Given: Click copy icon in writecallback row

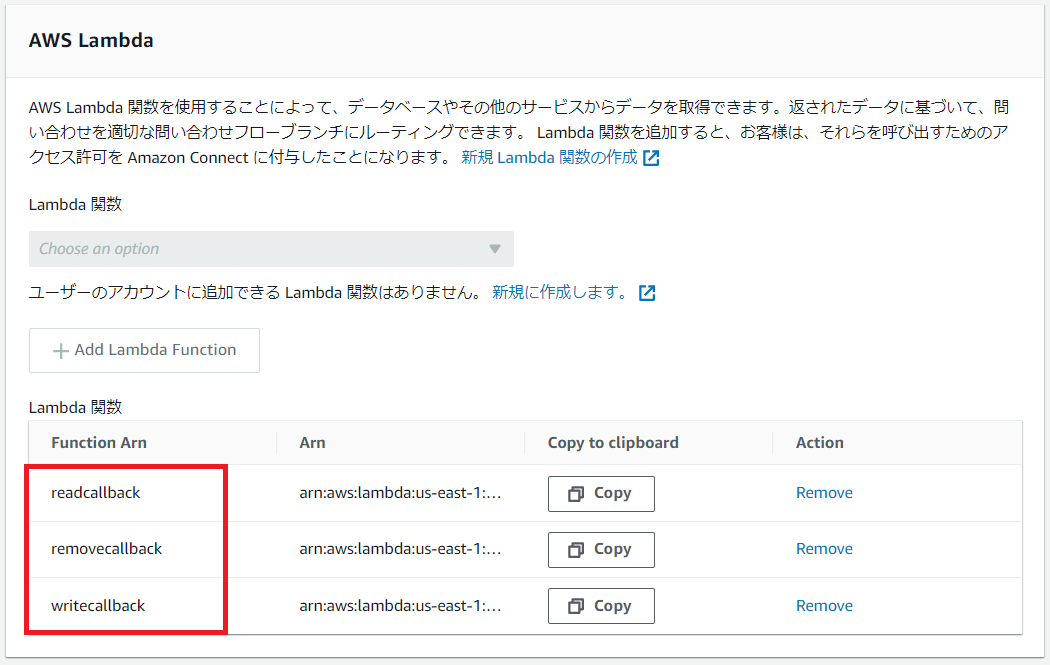Looking at the screenshot, I should [x=576, y=606].
